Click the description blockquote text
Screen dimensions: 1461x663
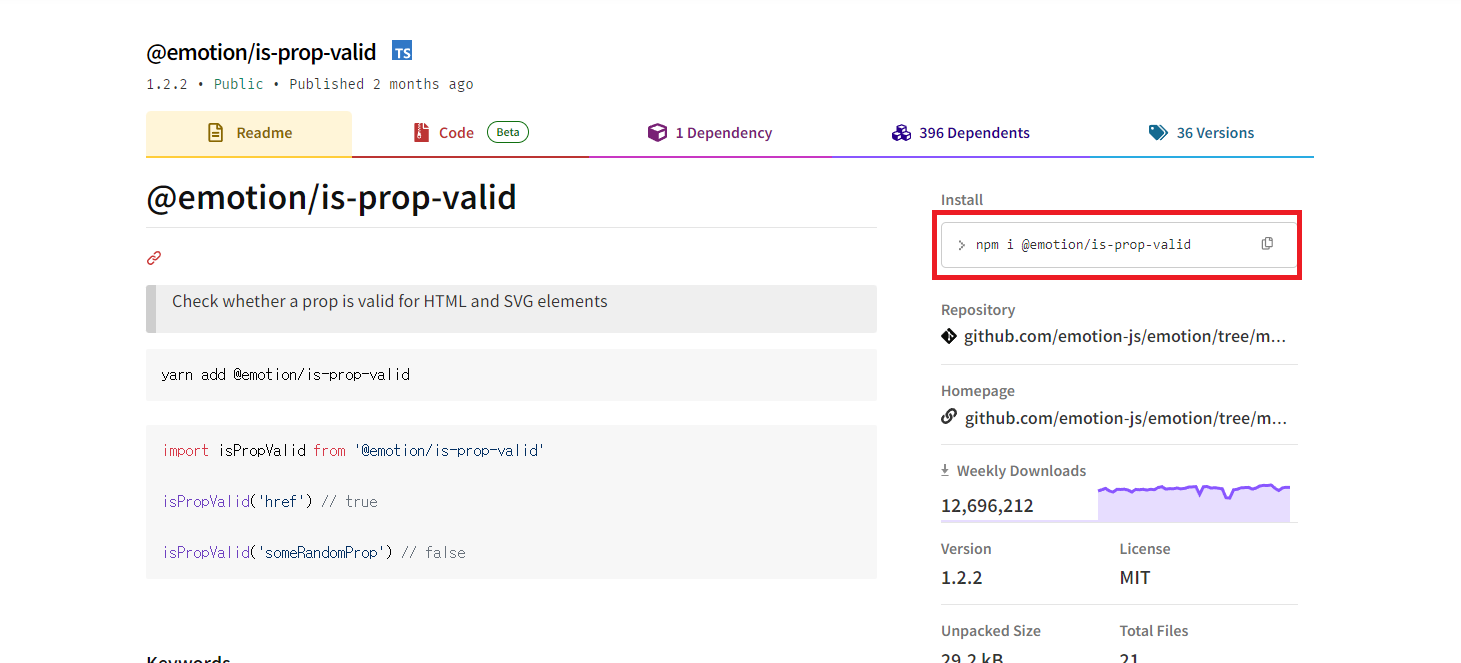390,301
